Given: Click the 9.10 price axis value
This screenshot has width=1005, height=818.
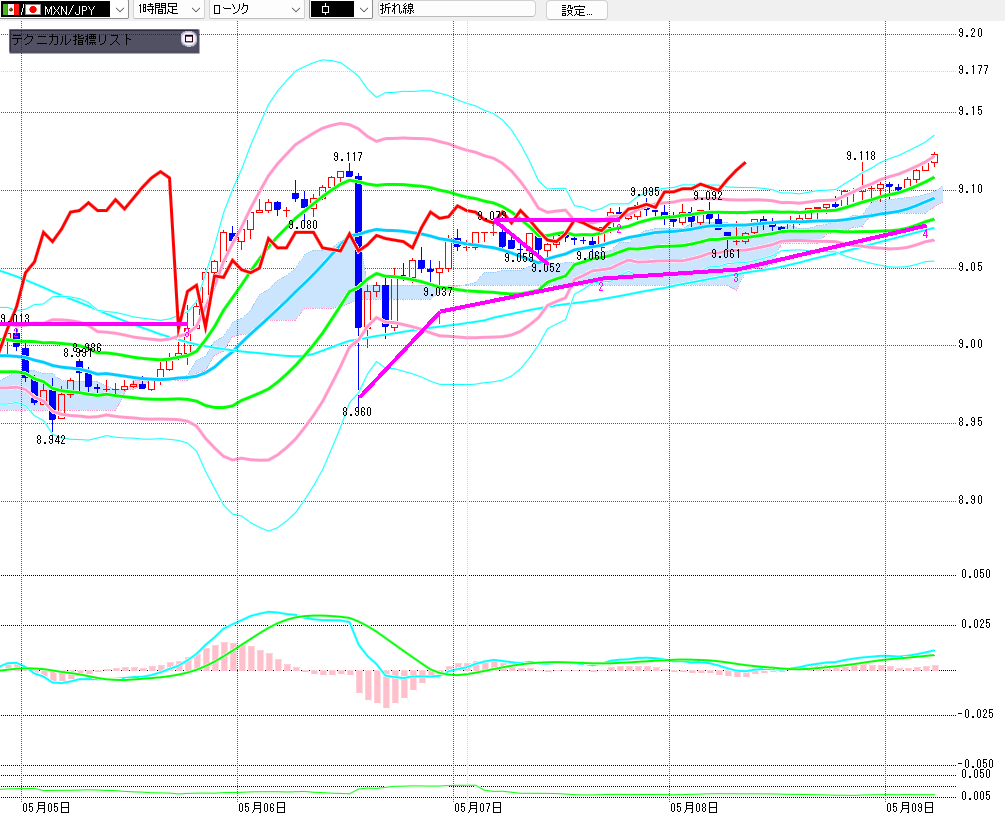Looking at the screenshot, I should point(970,189).
